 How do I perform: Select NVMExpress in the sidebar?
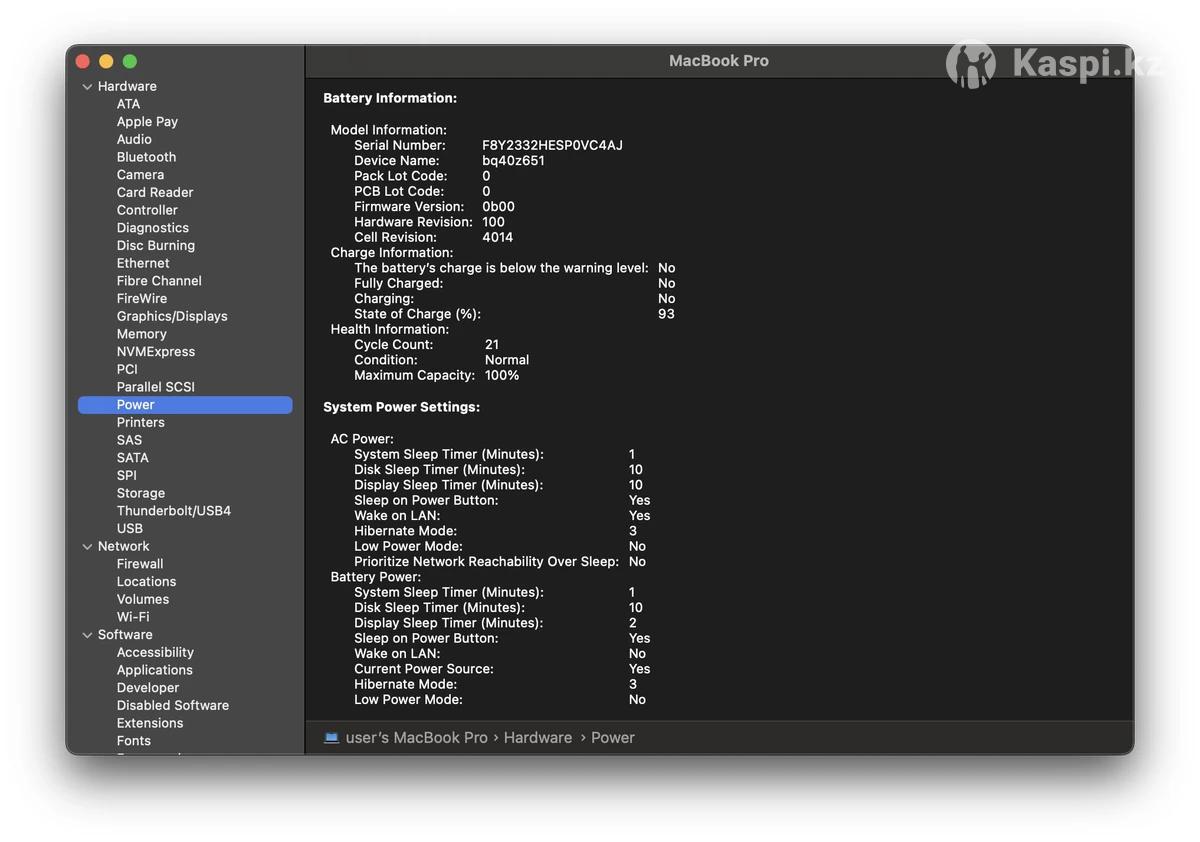(155, 352)
